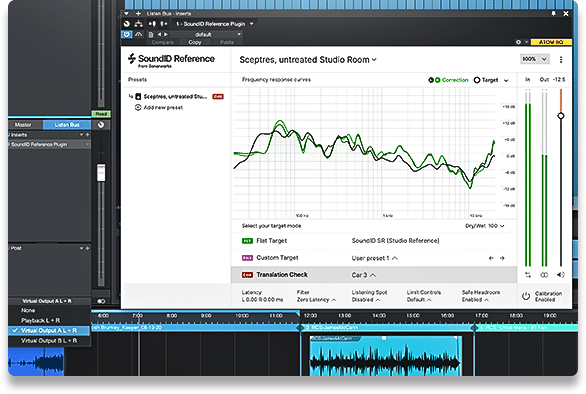This screenshot has width=586, height=394.
Task: Toggle the Target curve display
Action: [486, 80]
